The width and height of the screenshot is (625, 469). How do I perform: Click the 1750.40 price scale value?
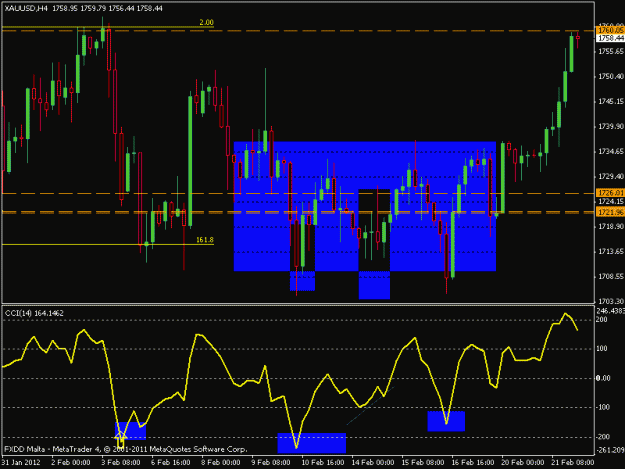[611, 77]
